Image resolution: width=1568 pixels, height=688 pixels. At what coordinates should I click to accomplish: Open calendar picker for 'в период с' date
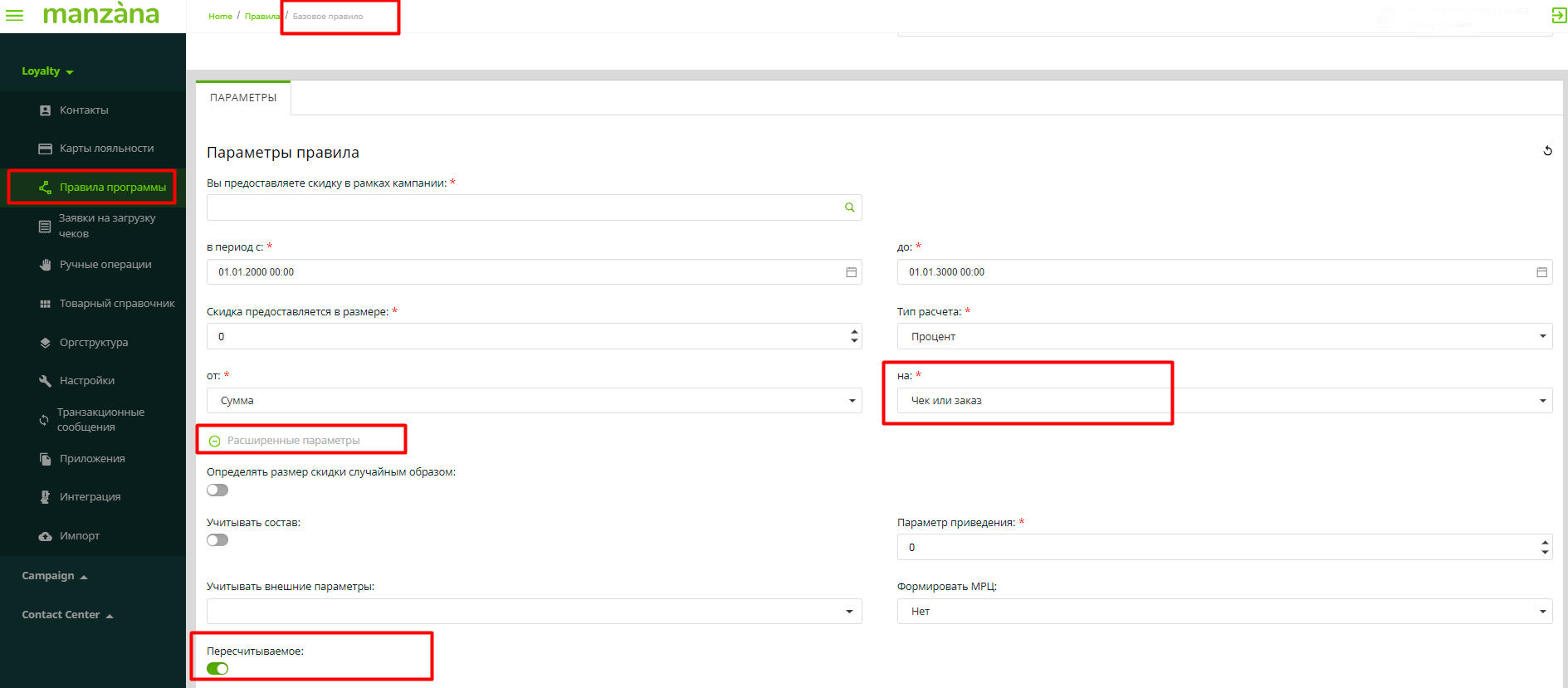coord(851,272)
